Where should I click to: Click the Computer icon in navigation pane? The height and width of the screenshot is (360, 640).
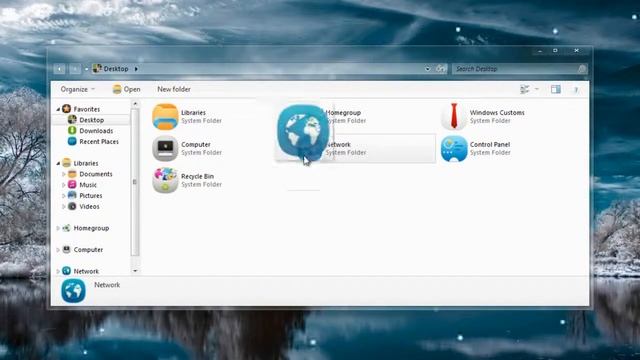click(x=67, y=249)
